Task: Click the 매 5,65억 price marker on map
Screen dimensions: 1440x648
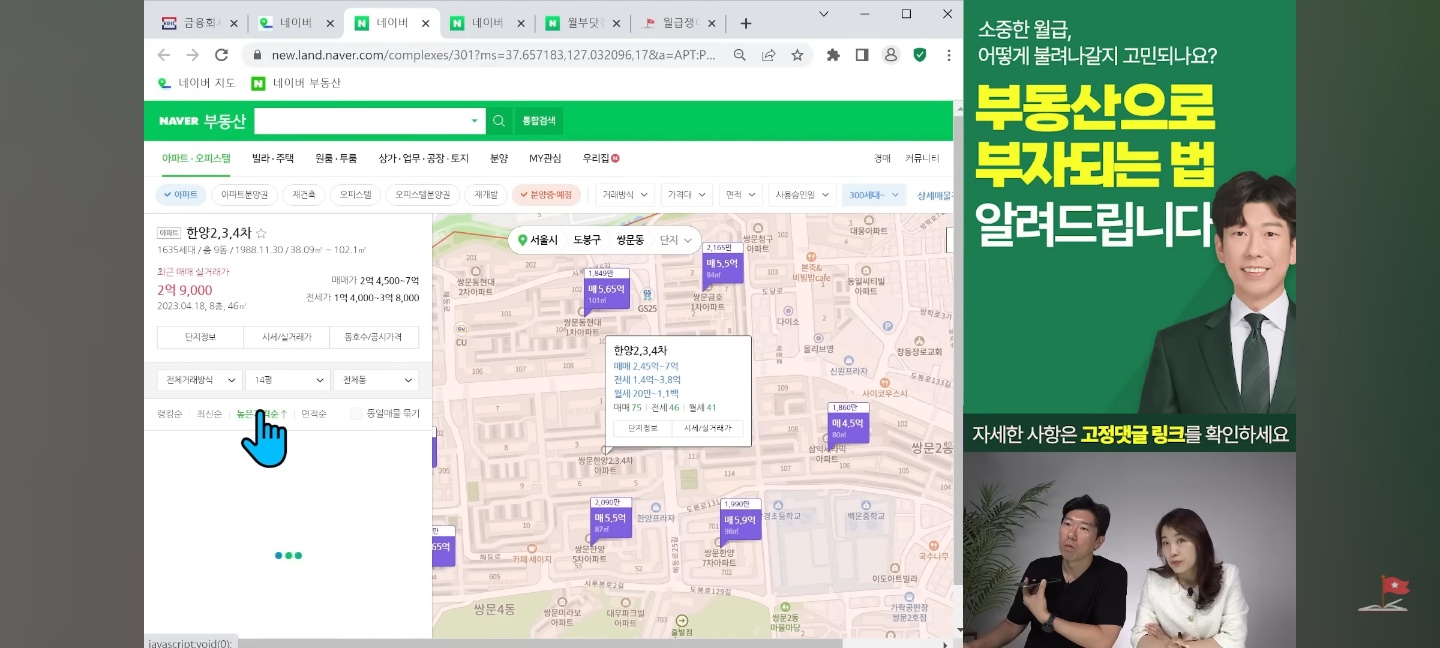Action: tap(607, 293)
